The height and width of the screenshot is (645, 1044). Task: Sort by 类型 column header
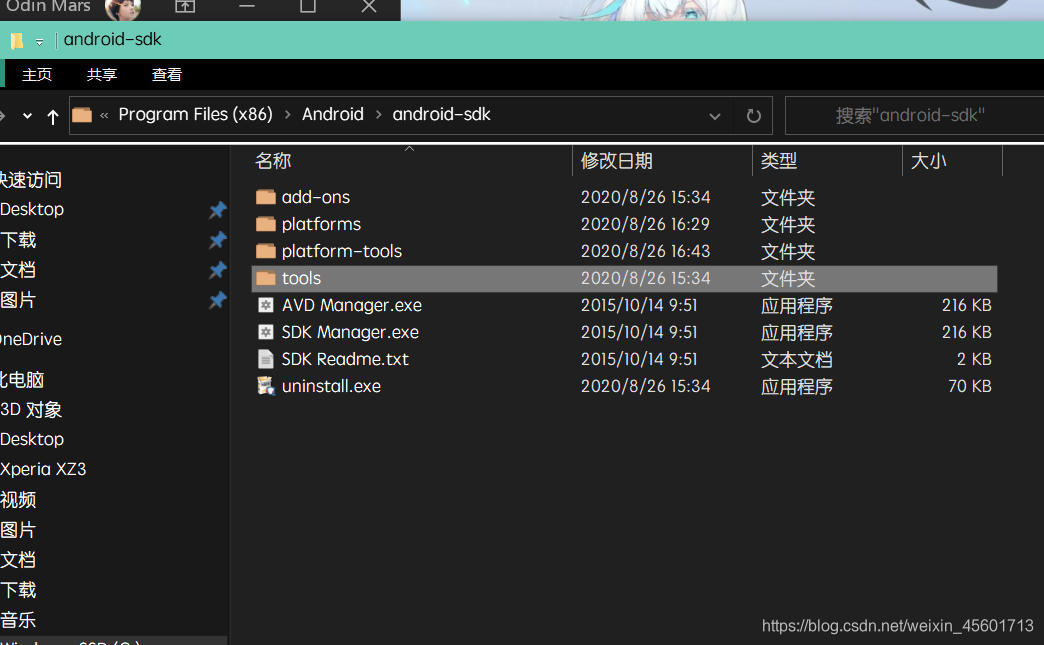[779, 161]
